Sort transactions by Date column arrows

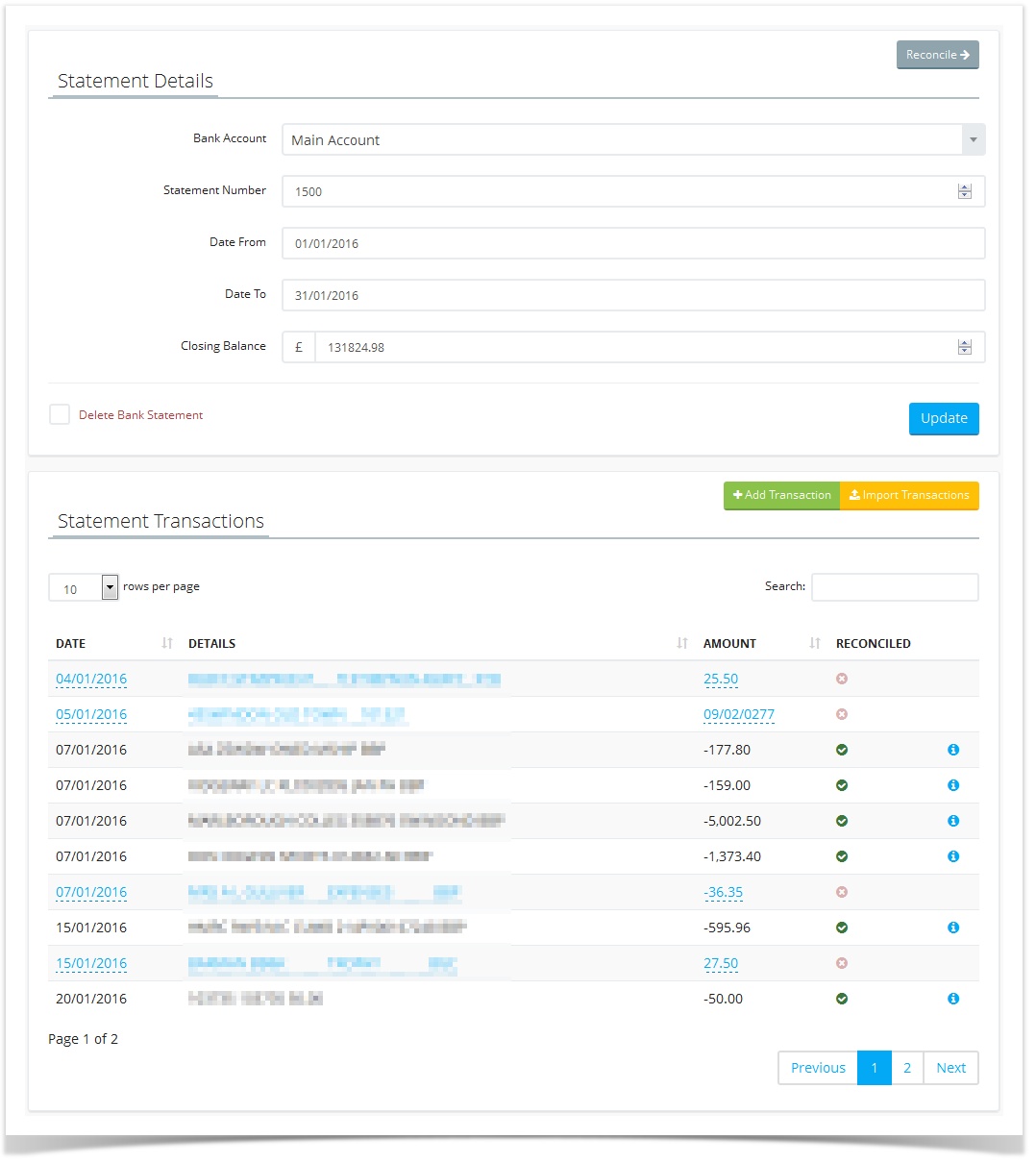(167, 643)
